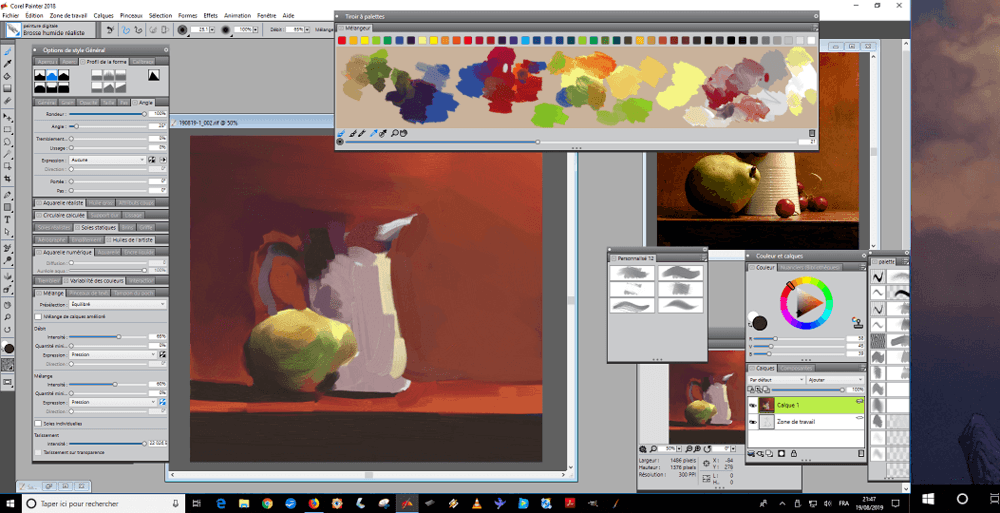The height and width of the screenshot is (513, 1000).
Task: Click the Windows Start button
Action: (10, 503)
